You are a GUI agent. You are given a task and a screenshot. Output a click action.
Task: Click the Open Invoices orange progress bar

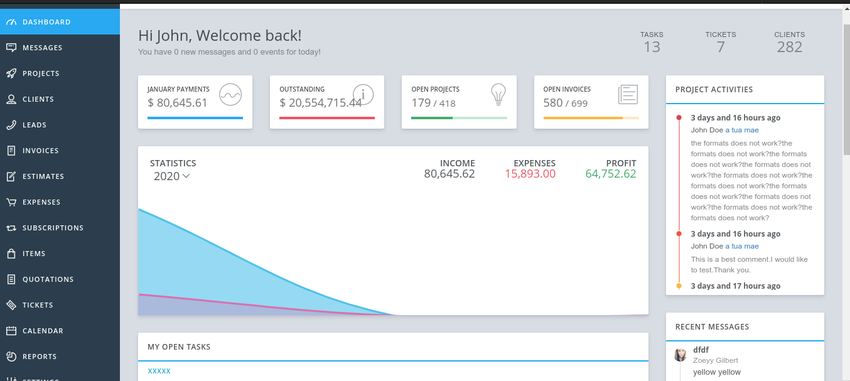coord(591,118)
